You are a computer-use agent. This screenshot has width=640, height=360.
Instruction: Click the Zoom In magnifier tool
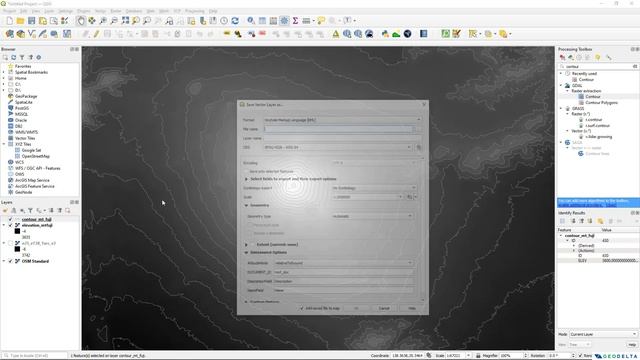[103, 21]
